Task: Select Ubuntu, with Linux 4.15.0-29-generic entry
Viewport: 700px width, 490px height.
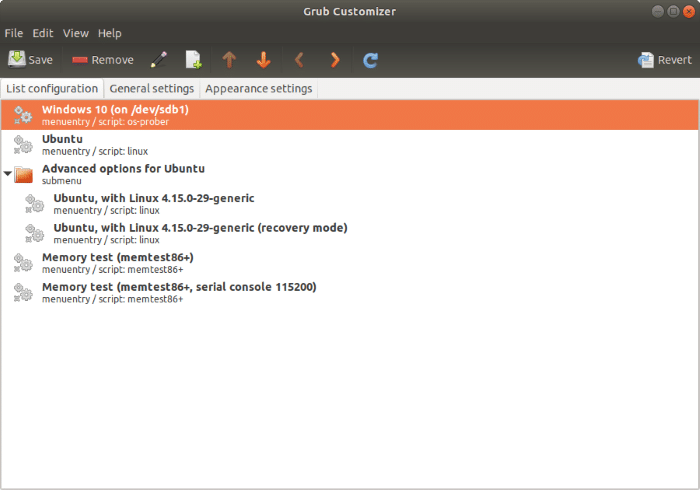Action: point(350,203)
